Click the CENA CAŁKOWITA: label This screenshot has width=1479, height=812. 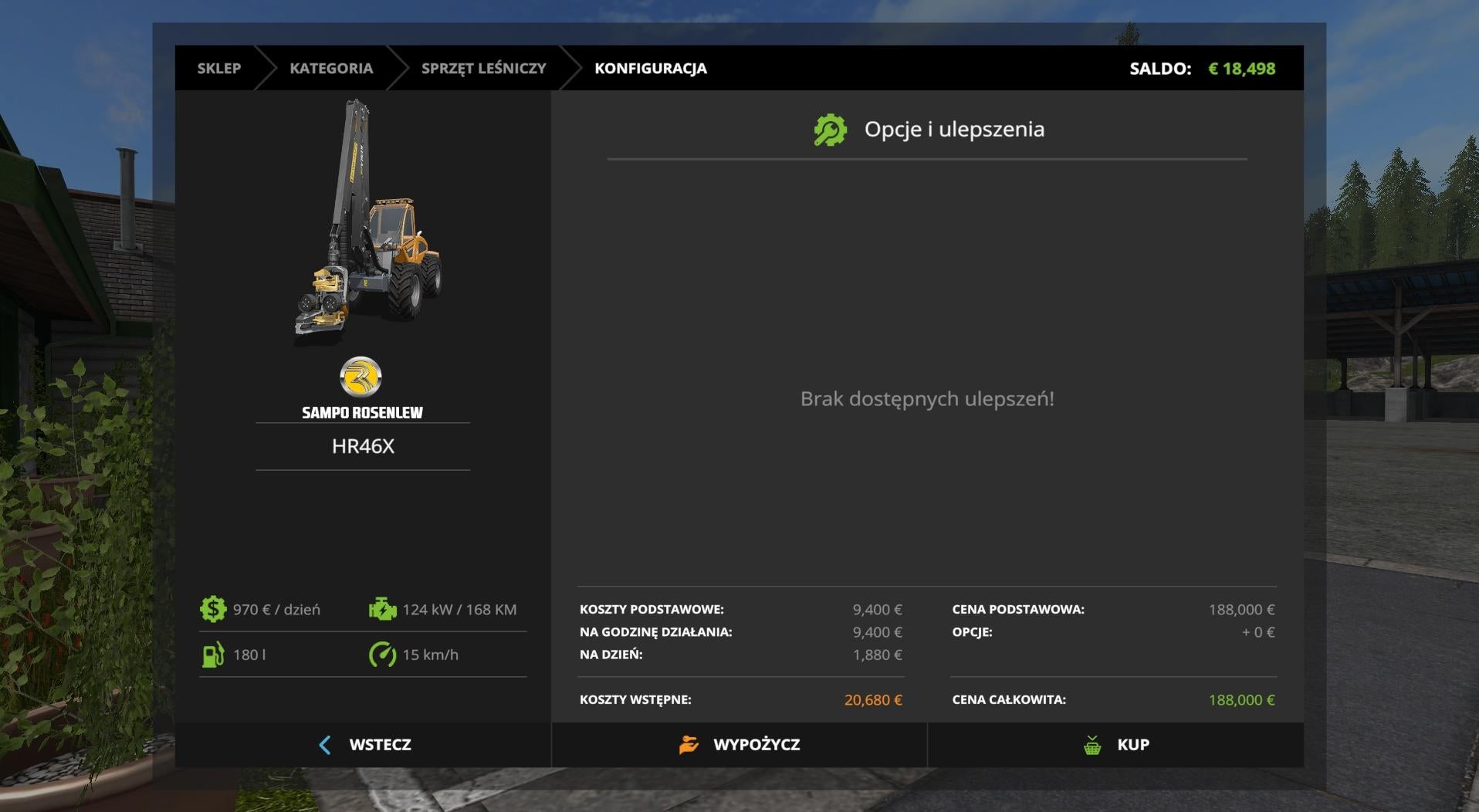pyautogui.click(x=1009, y=699)
